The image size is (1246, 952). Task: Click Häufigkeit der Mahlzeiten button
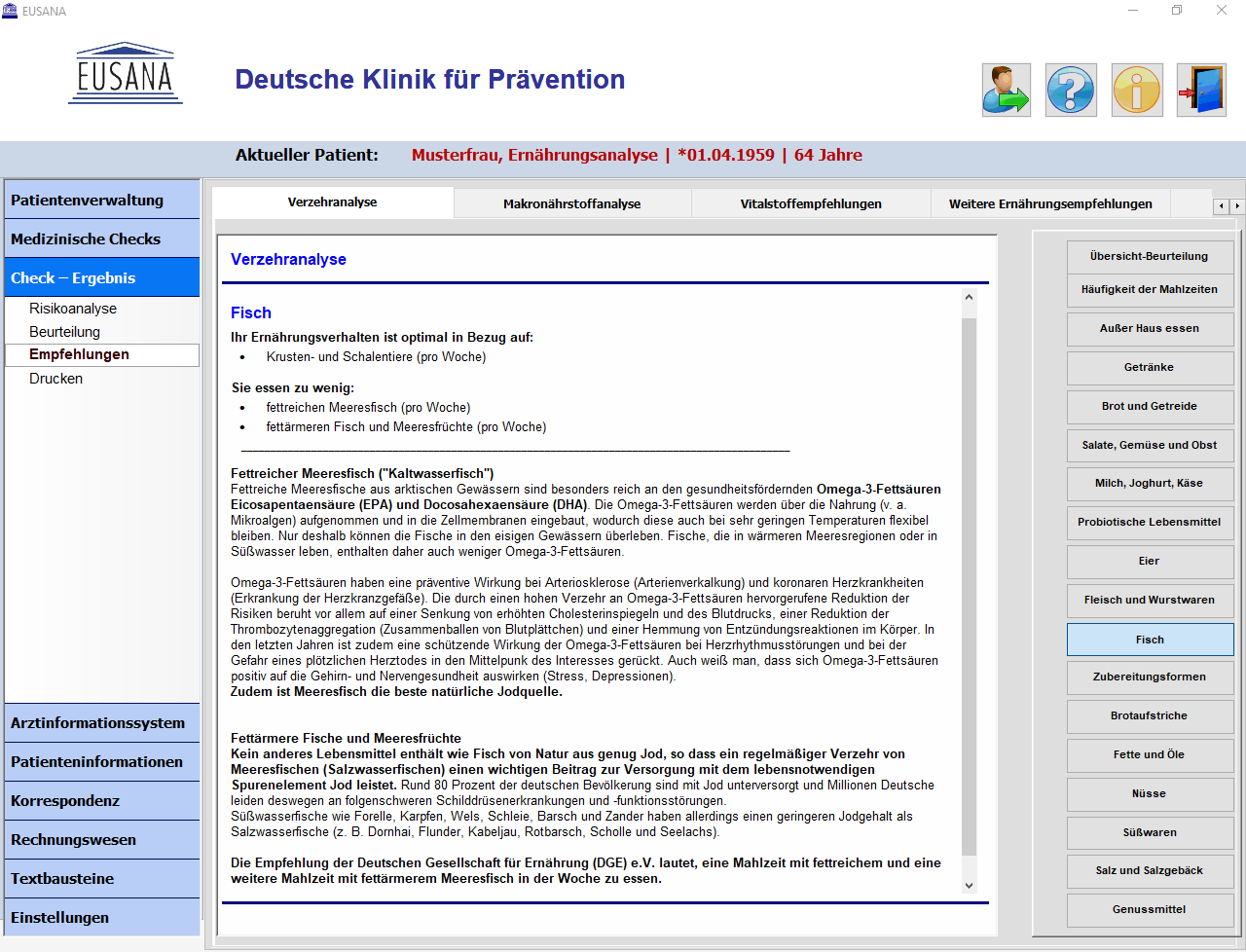pyautogui.click(x=1150, y=289)
